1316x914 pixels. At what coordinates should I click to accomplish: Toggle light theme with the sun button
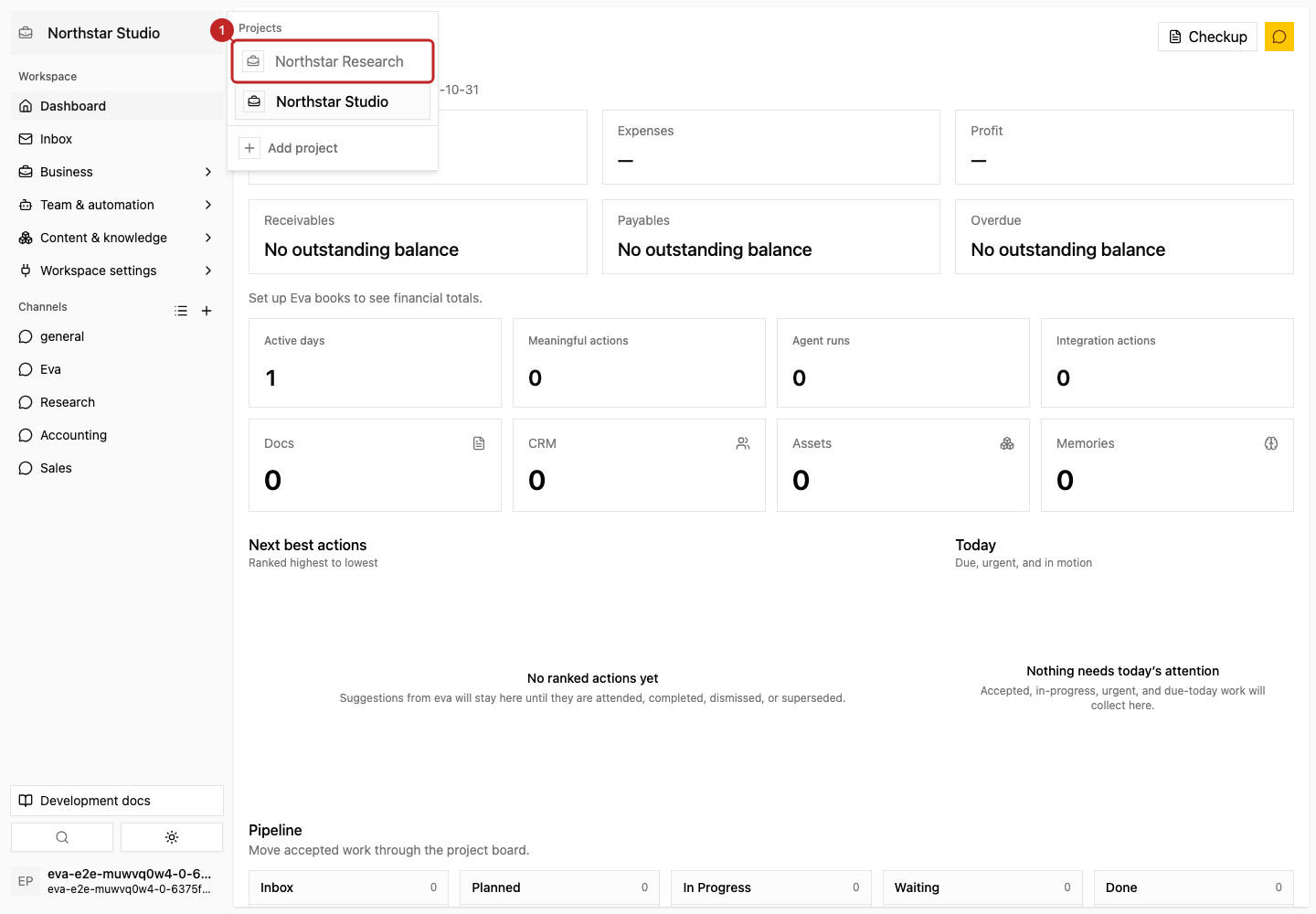[x=172, y=837]
